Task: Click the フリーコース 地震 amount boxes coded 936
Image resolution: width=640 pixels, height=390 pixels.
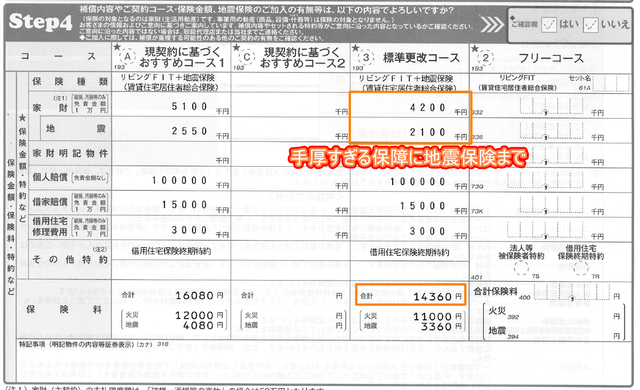Action: (551, 131)
